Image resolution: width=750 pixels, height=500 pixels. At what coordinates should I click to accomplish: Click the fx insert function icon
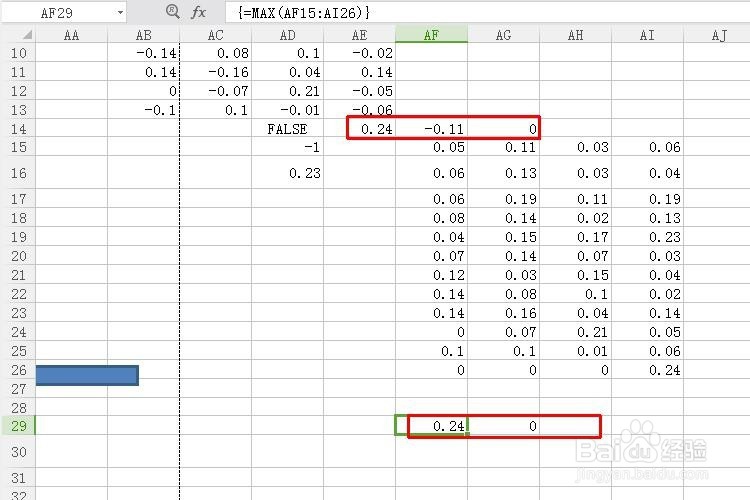point(199,12)
